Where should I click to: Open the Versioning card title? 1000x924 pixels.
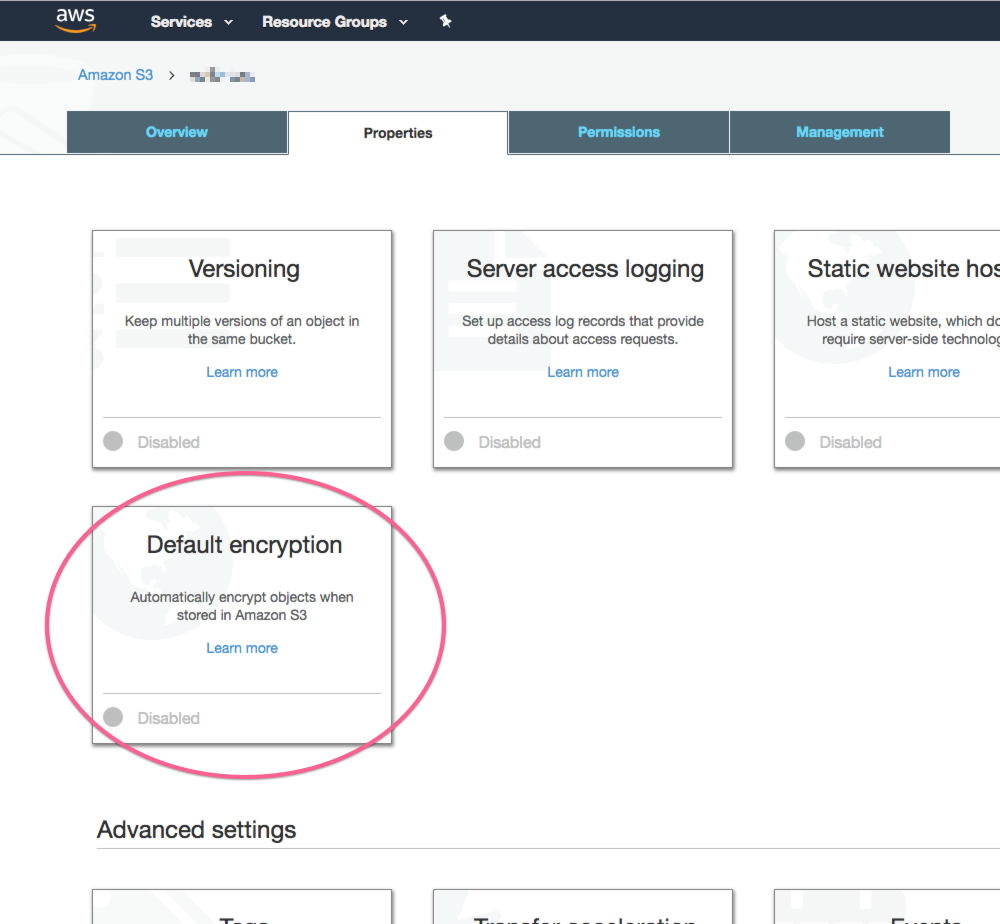point(243,269)
